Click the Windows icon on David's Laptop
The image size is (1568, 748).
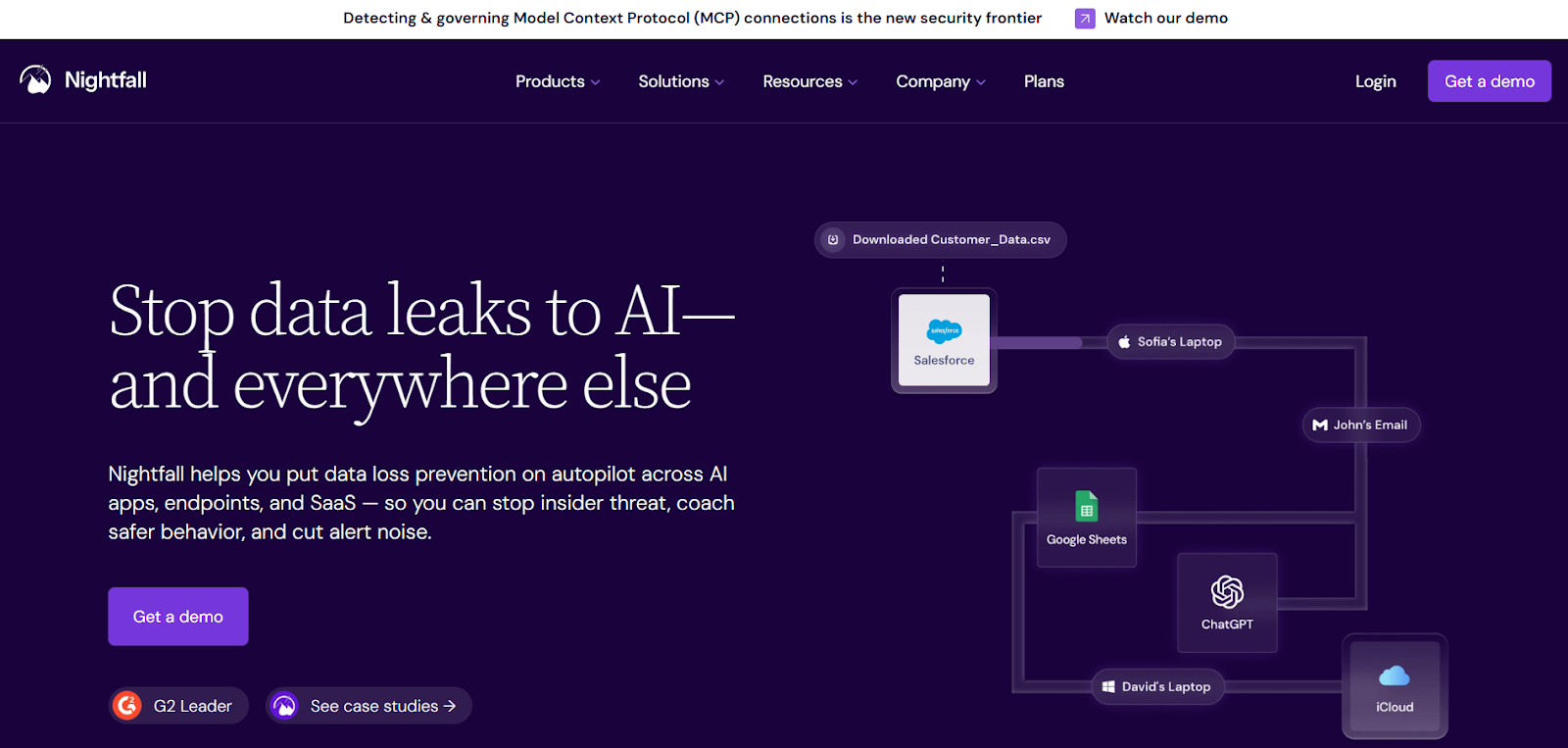(1108, 686)
